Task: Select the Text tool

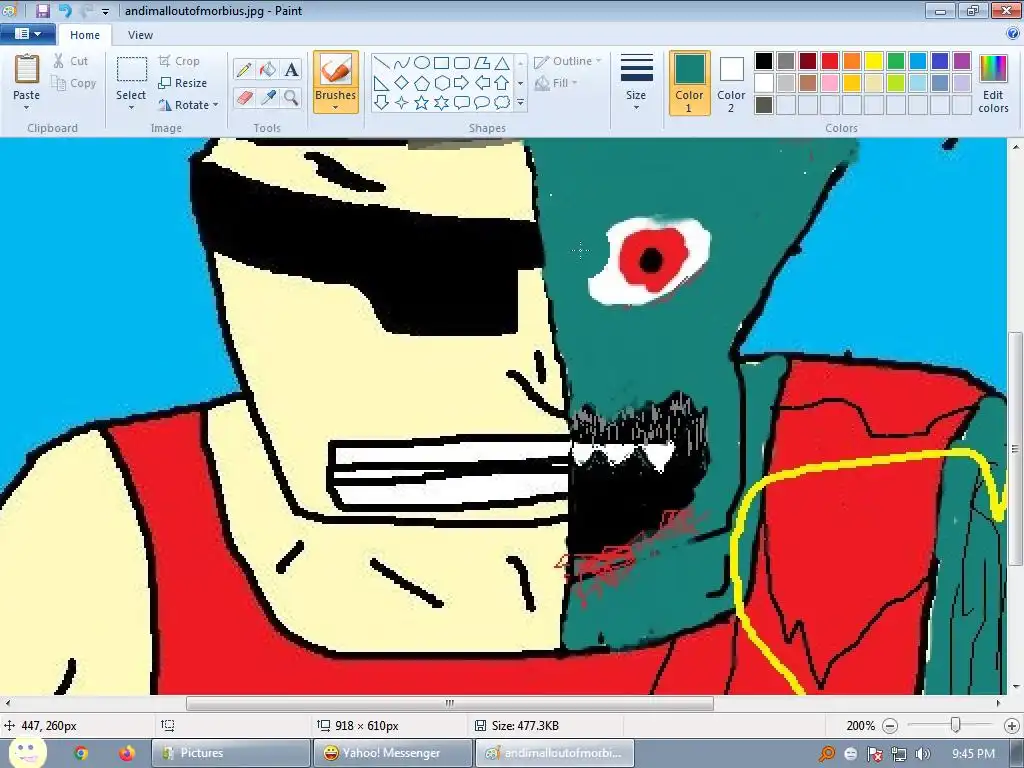Action: pyautogui.click(x=291, y=69)
